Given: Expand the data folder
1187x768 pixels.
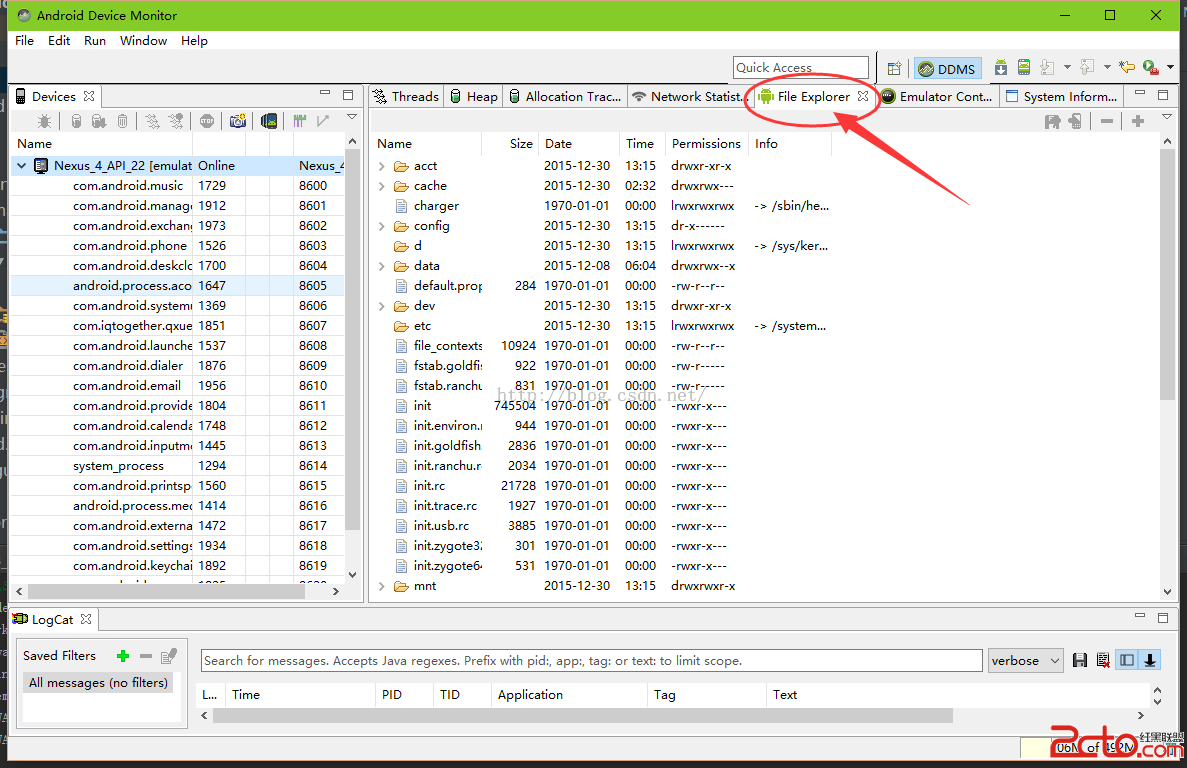Looking at the screenshot, I should coord(382,266).
